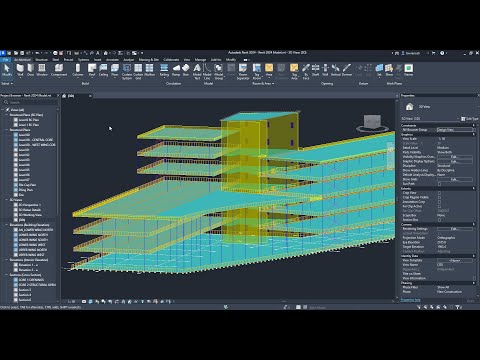Select the Modify arrow tool
Screen dimensions: 480x360
[7, 70]
